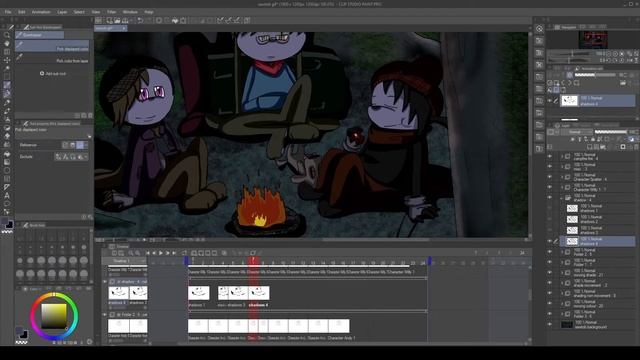Collapse the shadow : 4 folder
This screenshot has width=640, height=360.
coord(562,198)
